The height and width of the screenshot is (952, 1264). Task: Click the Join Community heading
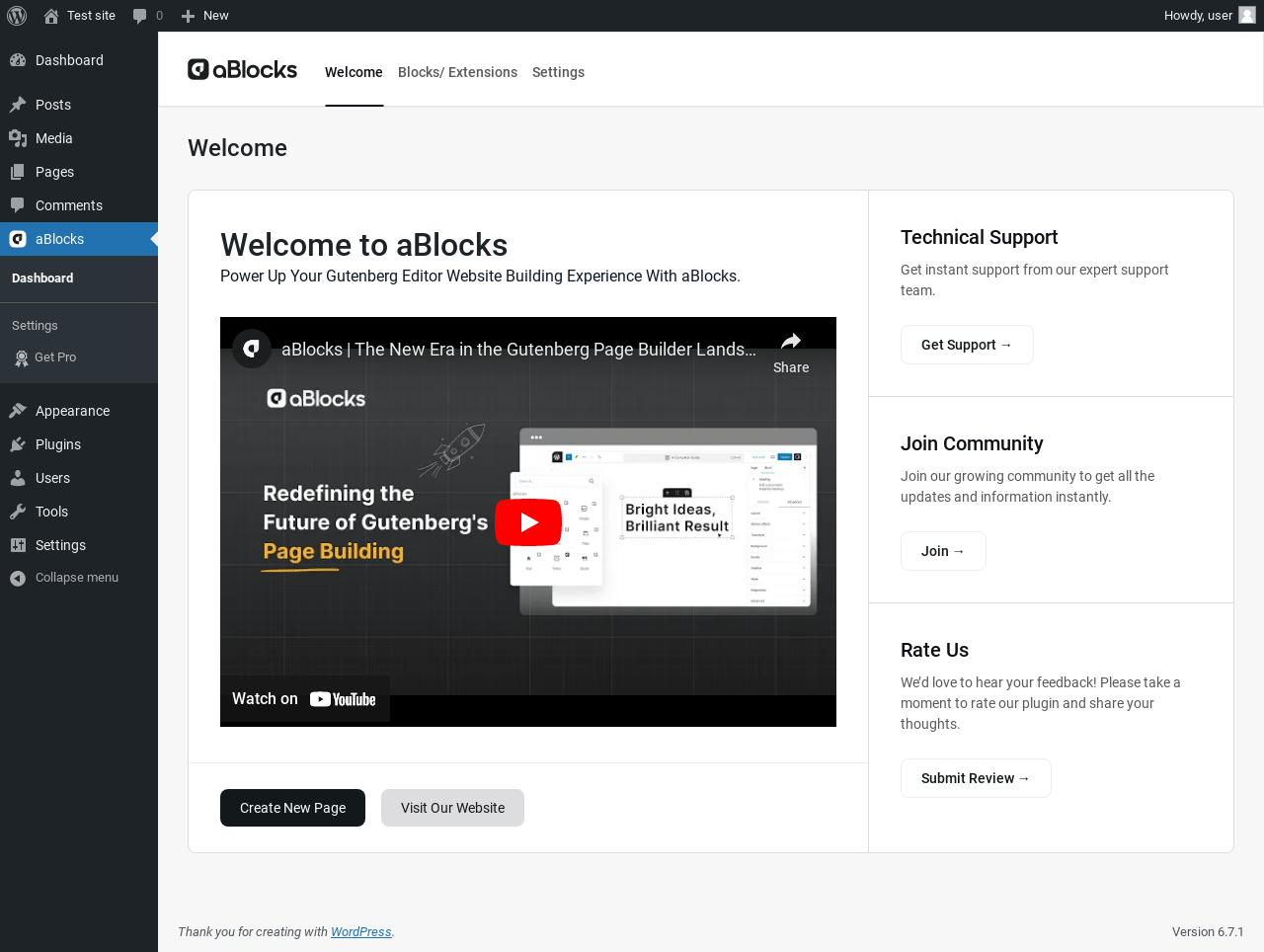(972, 443)
